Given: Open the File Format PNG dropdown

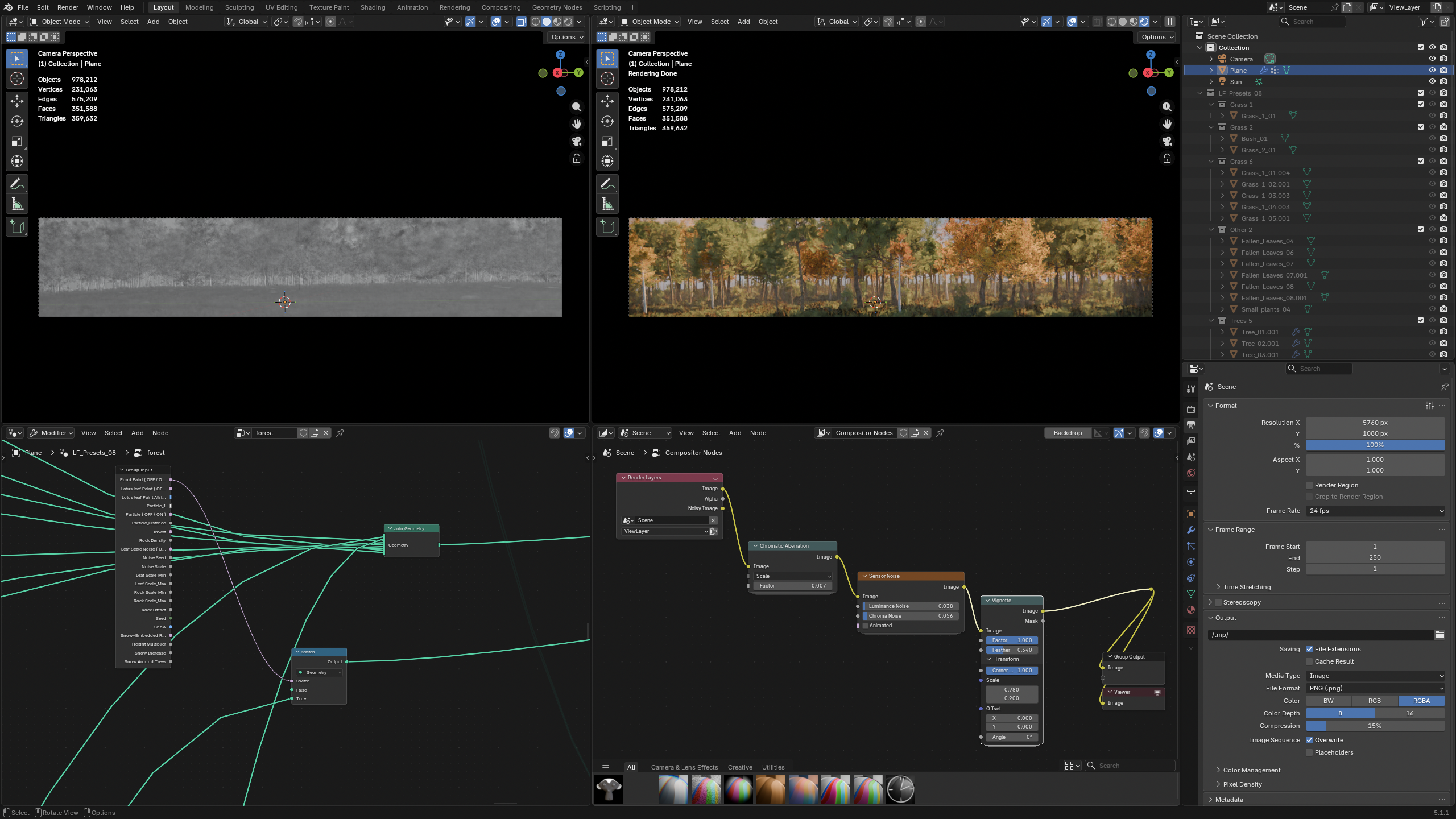Looking at the screenshot, I should (1375, 688).
